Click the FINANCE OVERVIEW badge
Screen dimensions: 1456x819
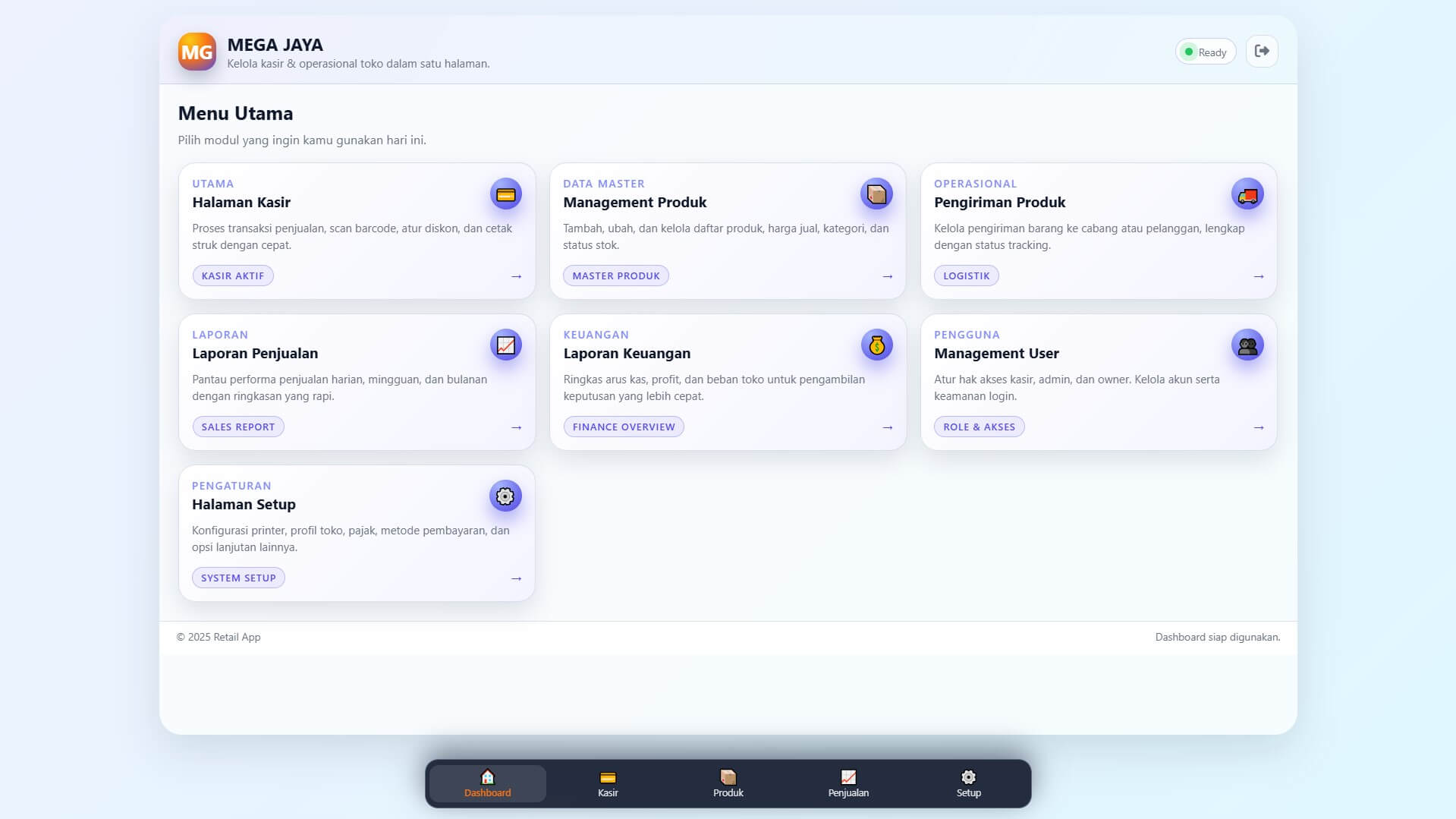point(624,427)
